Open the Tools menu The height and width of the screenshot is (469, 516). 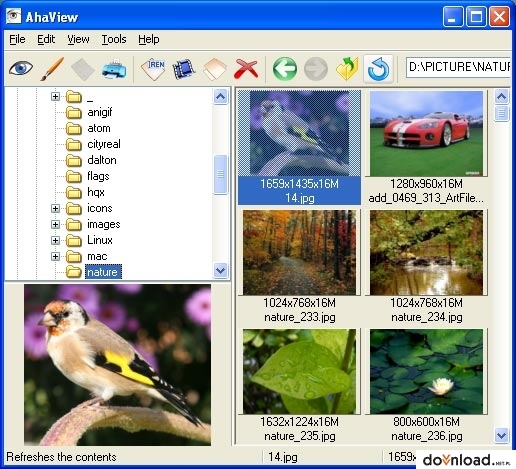[114, 39]
